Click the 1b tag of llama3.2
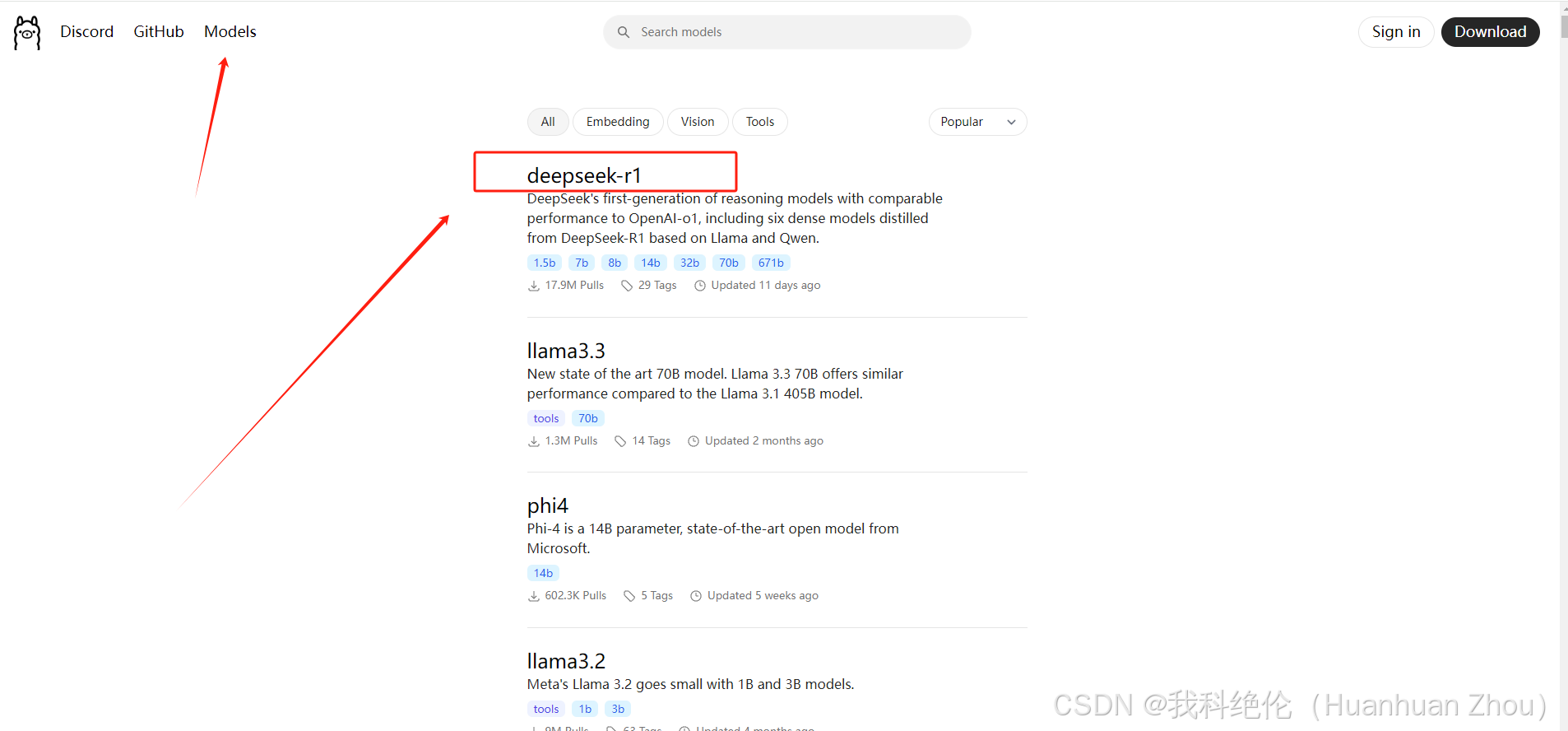The width and height of the screenshot is (1568, 731). [585, 709]
